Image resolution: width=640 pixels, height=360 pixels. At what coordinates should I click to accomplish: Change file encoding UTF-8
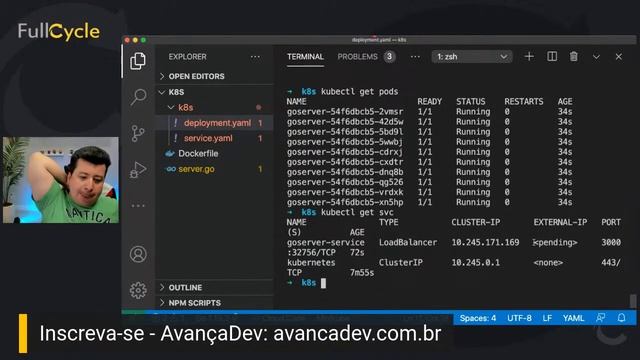[x=519, y=318]
